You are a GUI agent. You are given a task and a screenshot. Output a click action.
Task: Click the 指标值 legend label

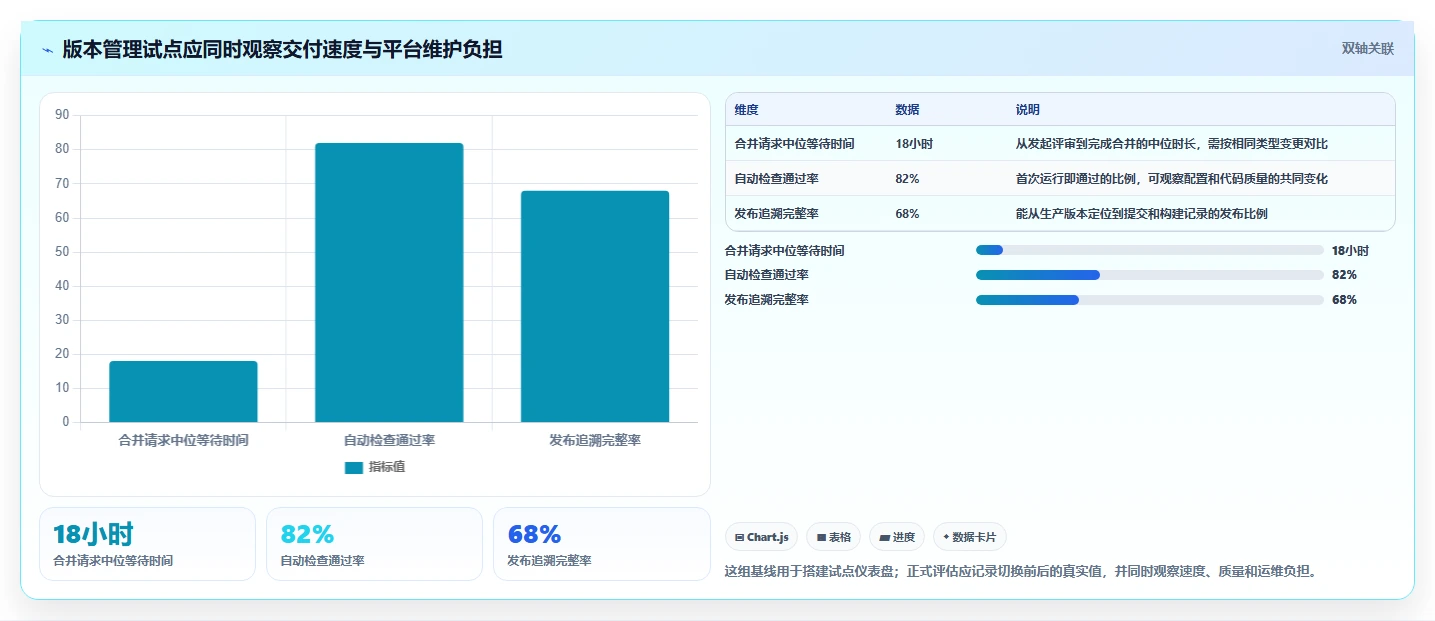click(x=387, y=467)
